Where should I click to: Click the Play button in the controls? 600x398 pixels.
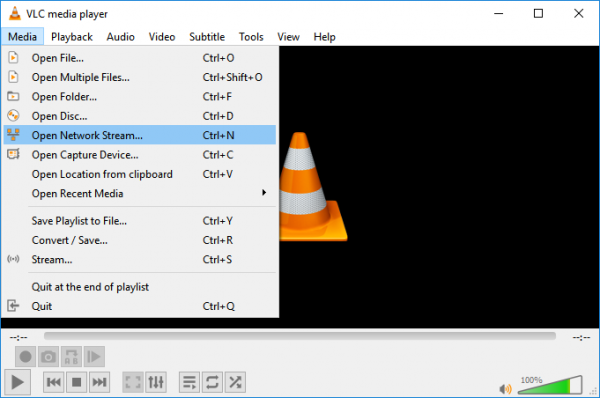[17, 382]
